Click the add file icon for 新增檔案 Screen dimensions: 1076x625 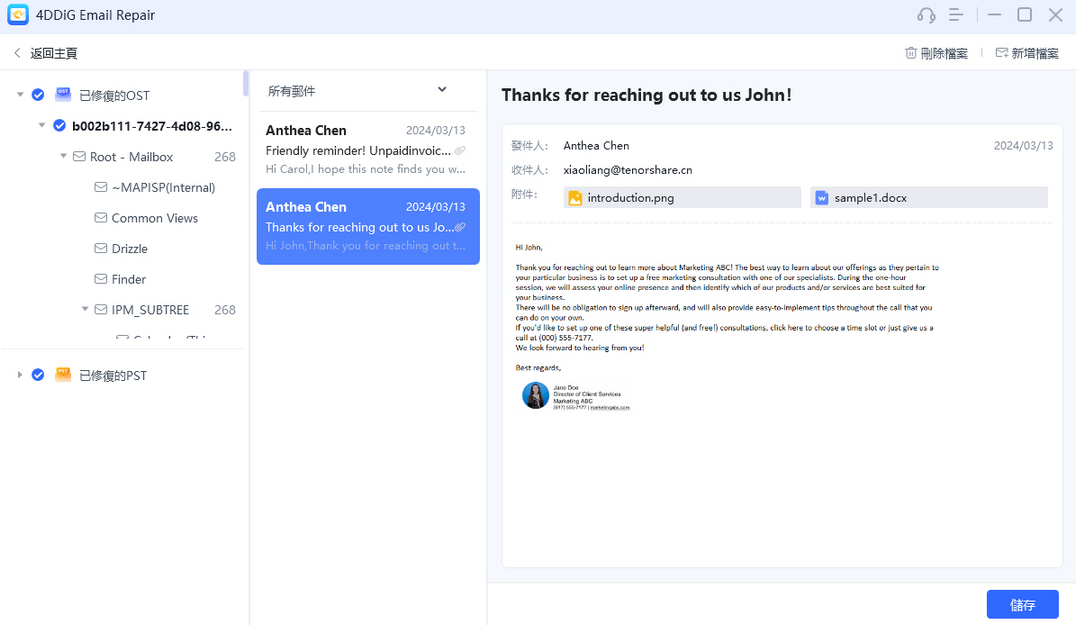tap(1002, 53)
